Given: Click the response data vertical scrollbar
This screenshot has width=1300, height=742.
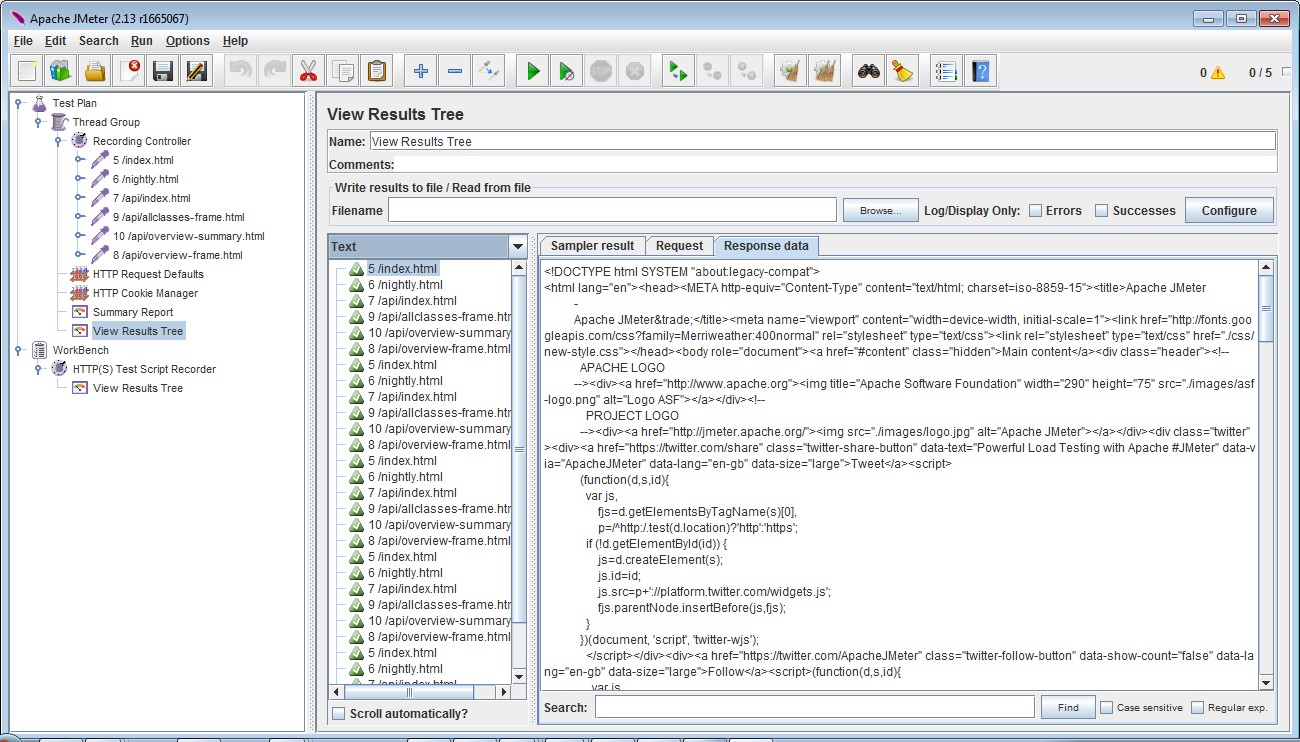Looking at the screenshot, I should (x=1266, y=475).
